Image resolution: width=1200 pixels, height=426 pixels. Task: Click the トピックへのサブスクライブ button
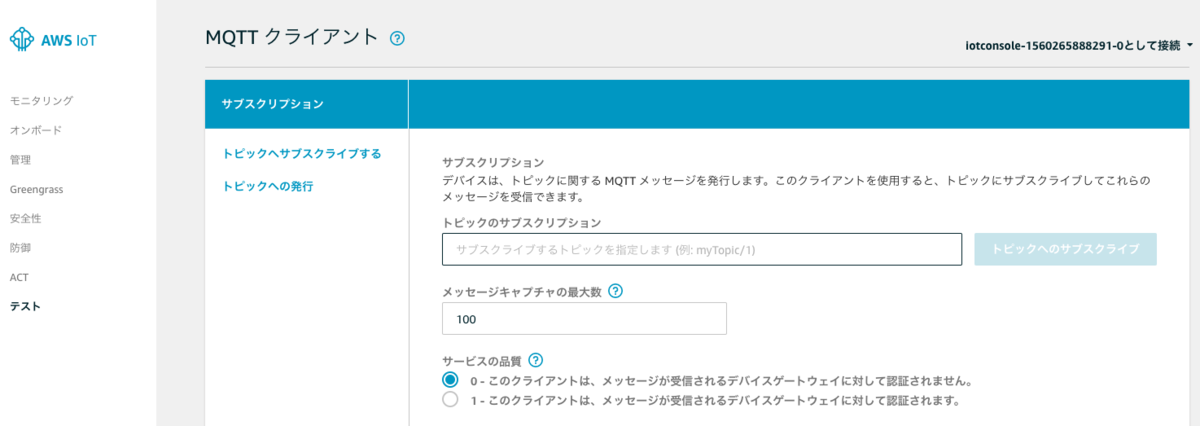coord(1066,249)
